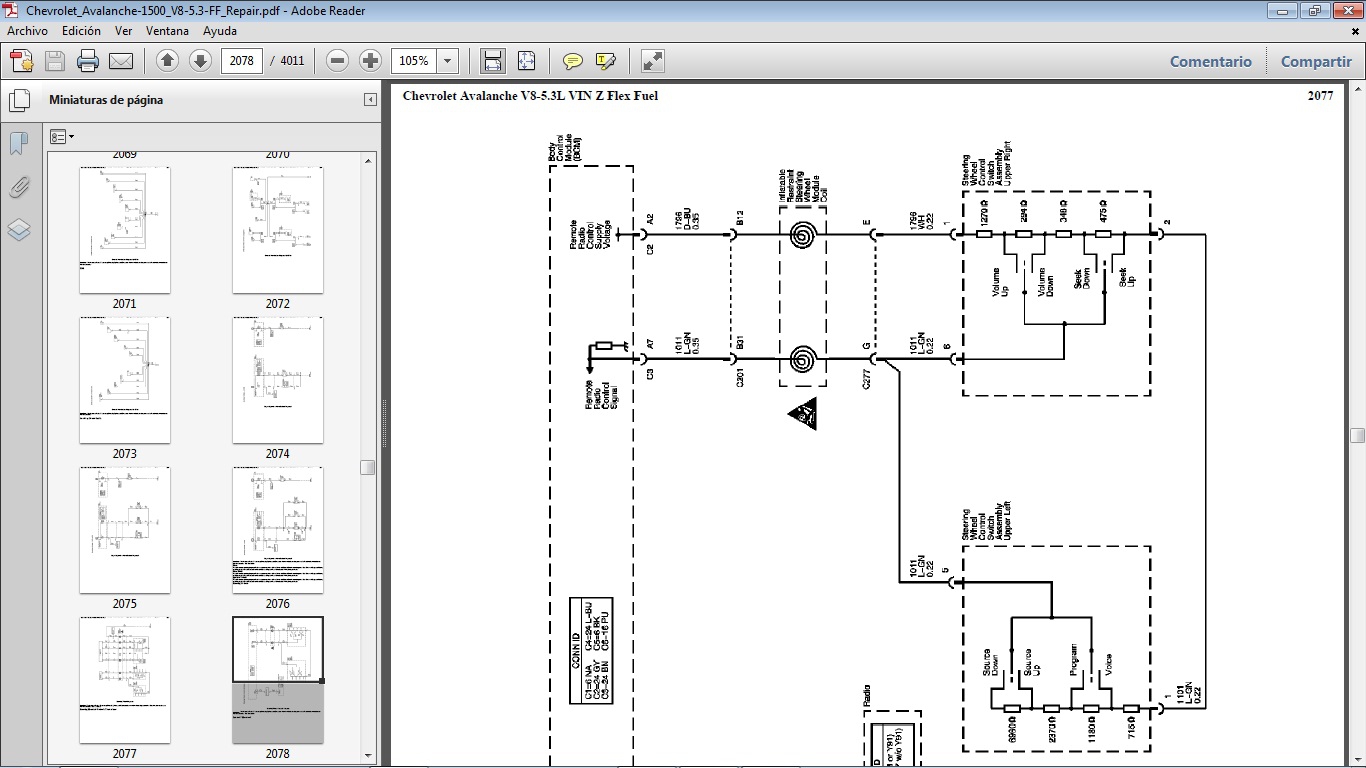Select the highlight text tool icon
The height and width of the screenshot is (768, 1366).
pyautogui.click(x=605, y=61)
